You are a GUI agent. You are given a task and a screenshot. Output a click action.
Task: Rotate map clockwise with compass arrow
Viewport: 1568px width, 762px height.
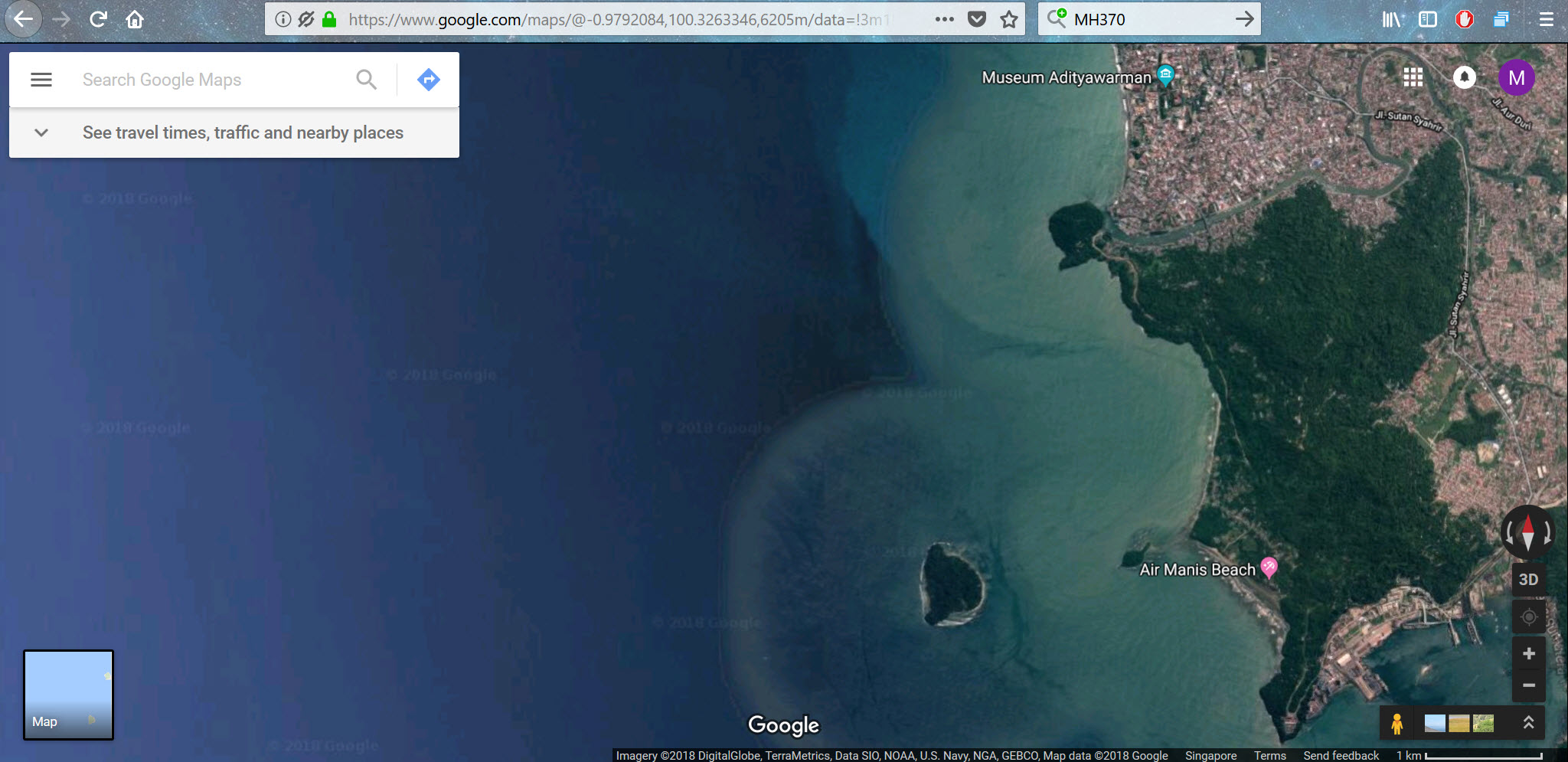pos(1547,532)
